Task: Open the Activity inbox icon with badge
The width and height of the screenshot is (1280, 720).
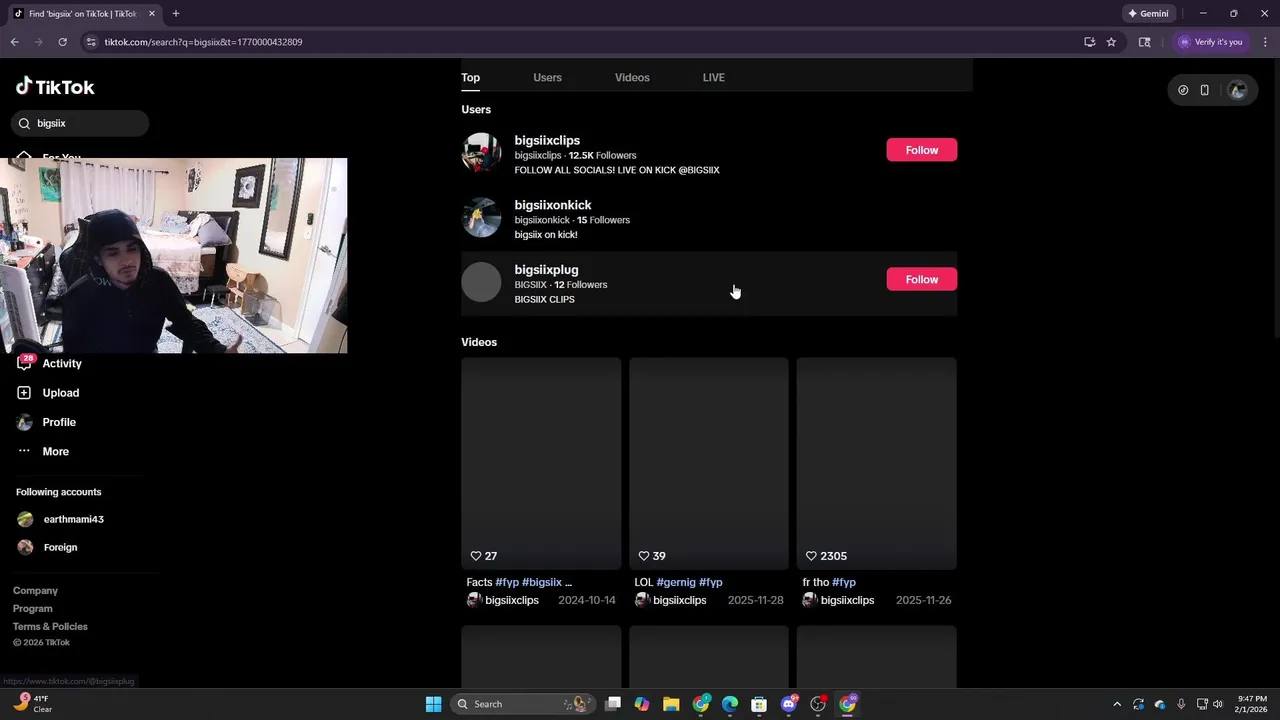Action: tap(24, 363)
